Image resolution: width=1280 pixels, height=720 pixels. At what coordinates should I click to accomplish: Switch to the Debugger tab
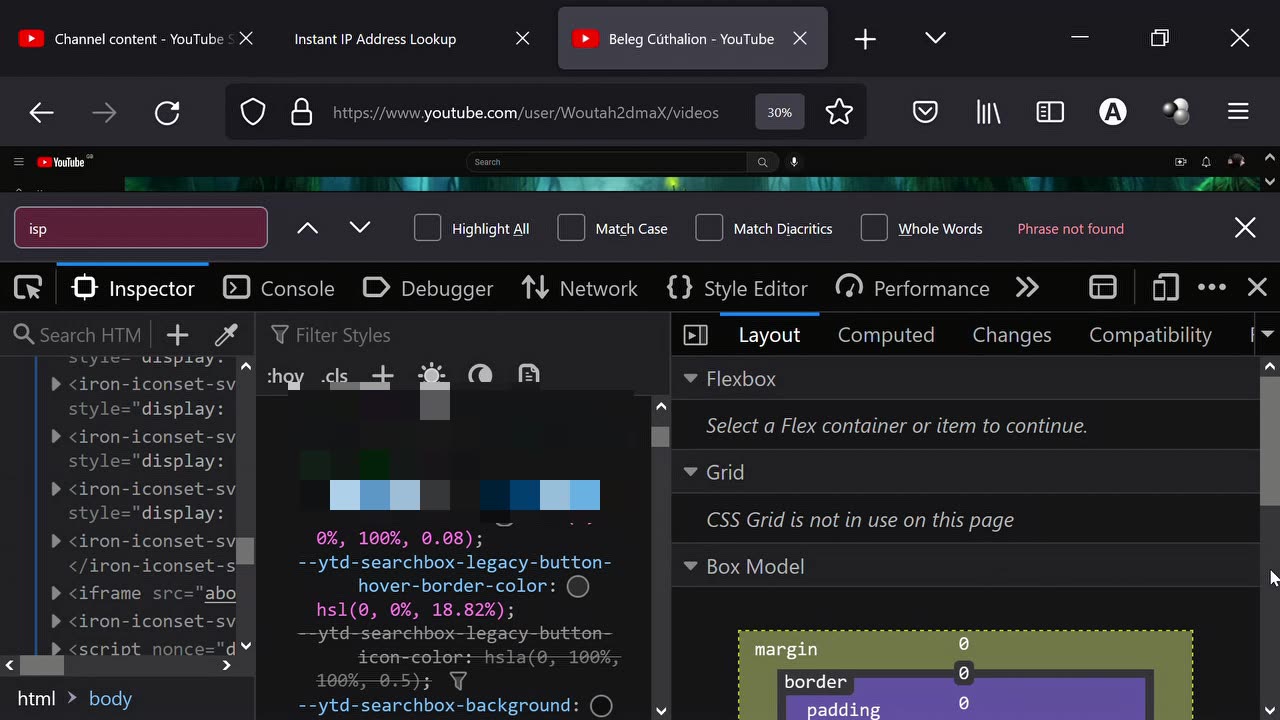point(428,288)
